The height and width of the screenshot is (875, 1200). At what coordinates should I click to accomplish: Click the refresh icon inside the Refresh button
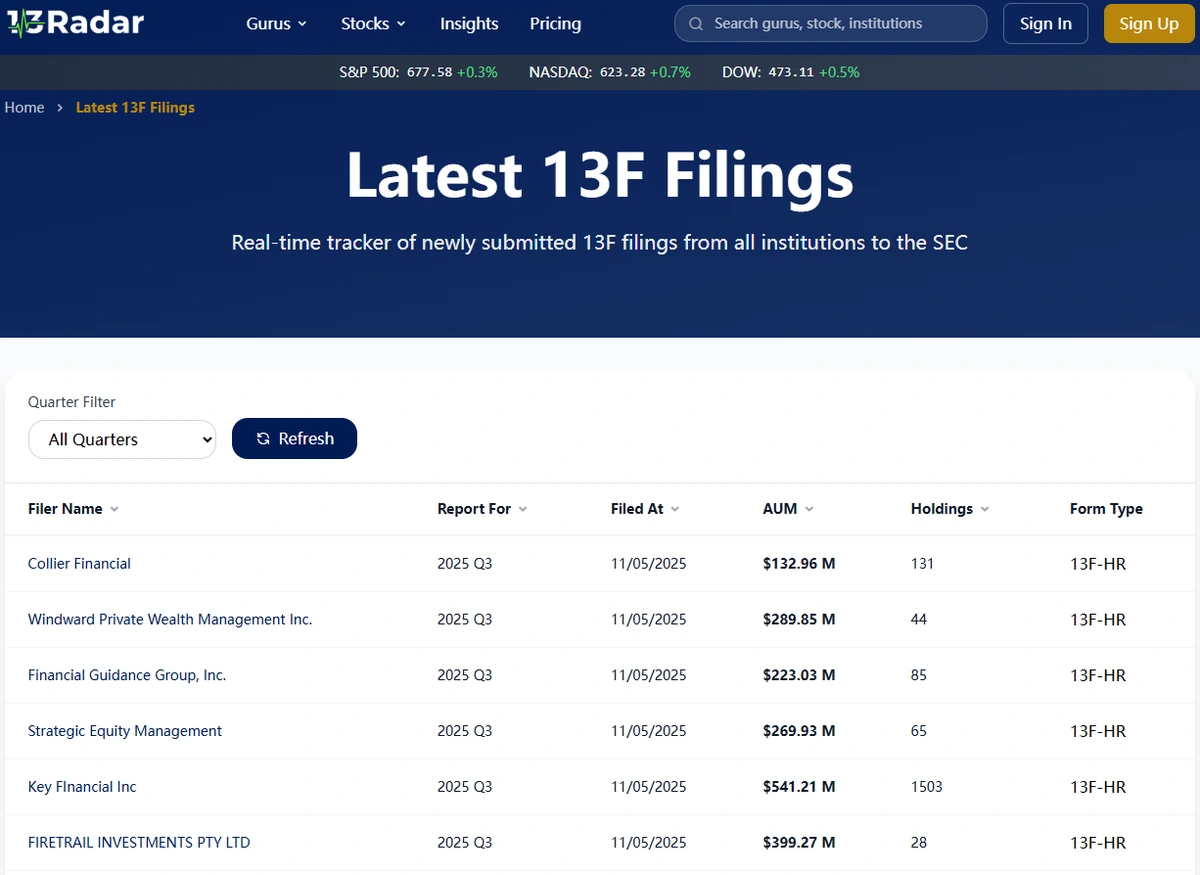pyautogui.click(x=262, y=438)
